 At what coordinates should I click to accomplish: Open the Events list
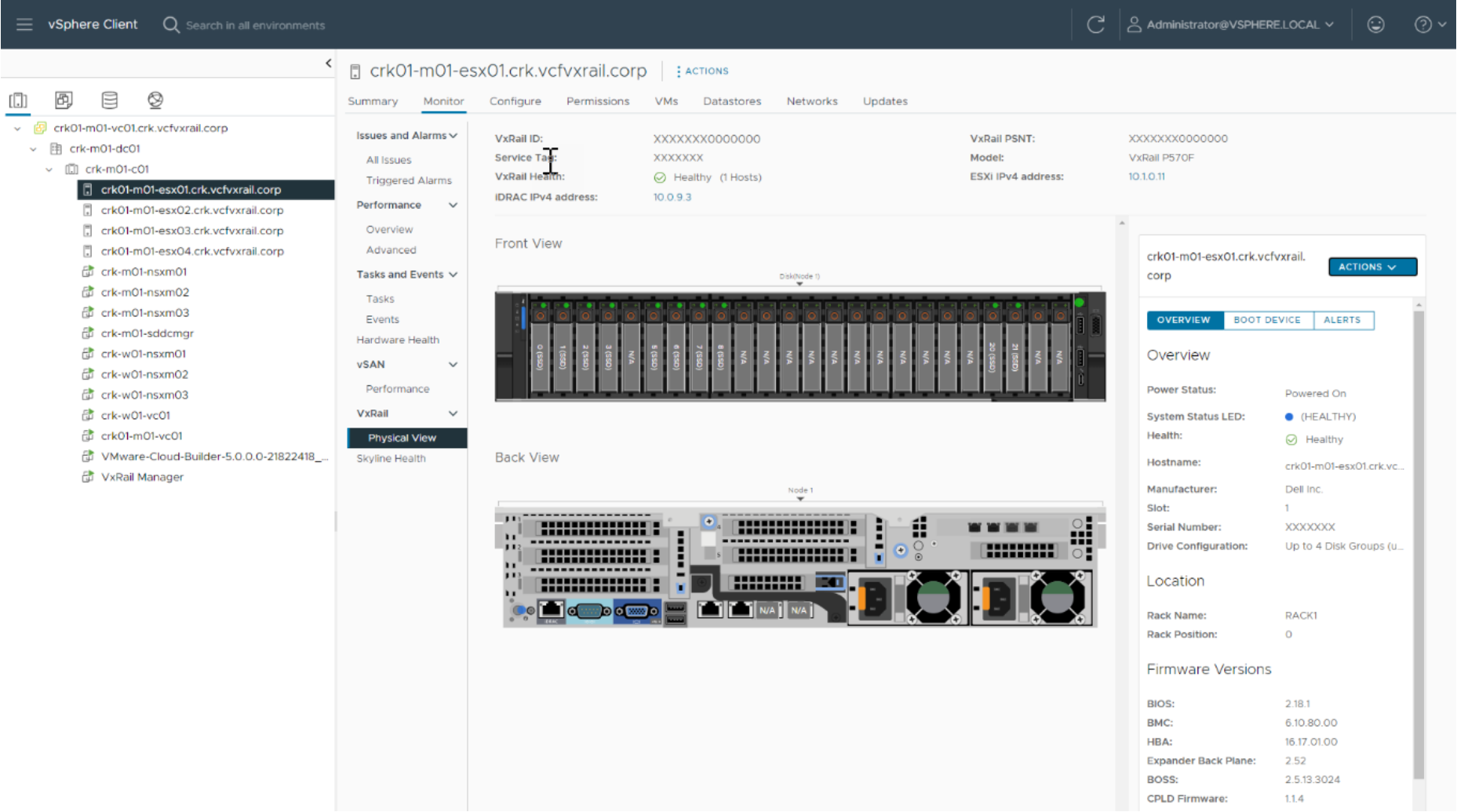click(382, 319)
